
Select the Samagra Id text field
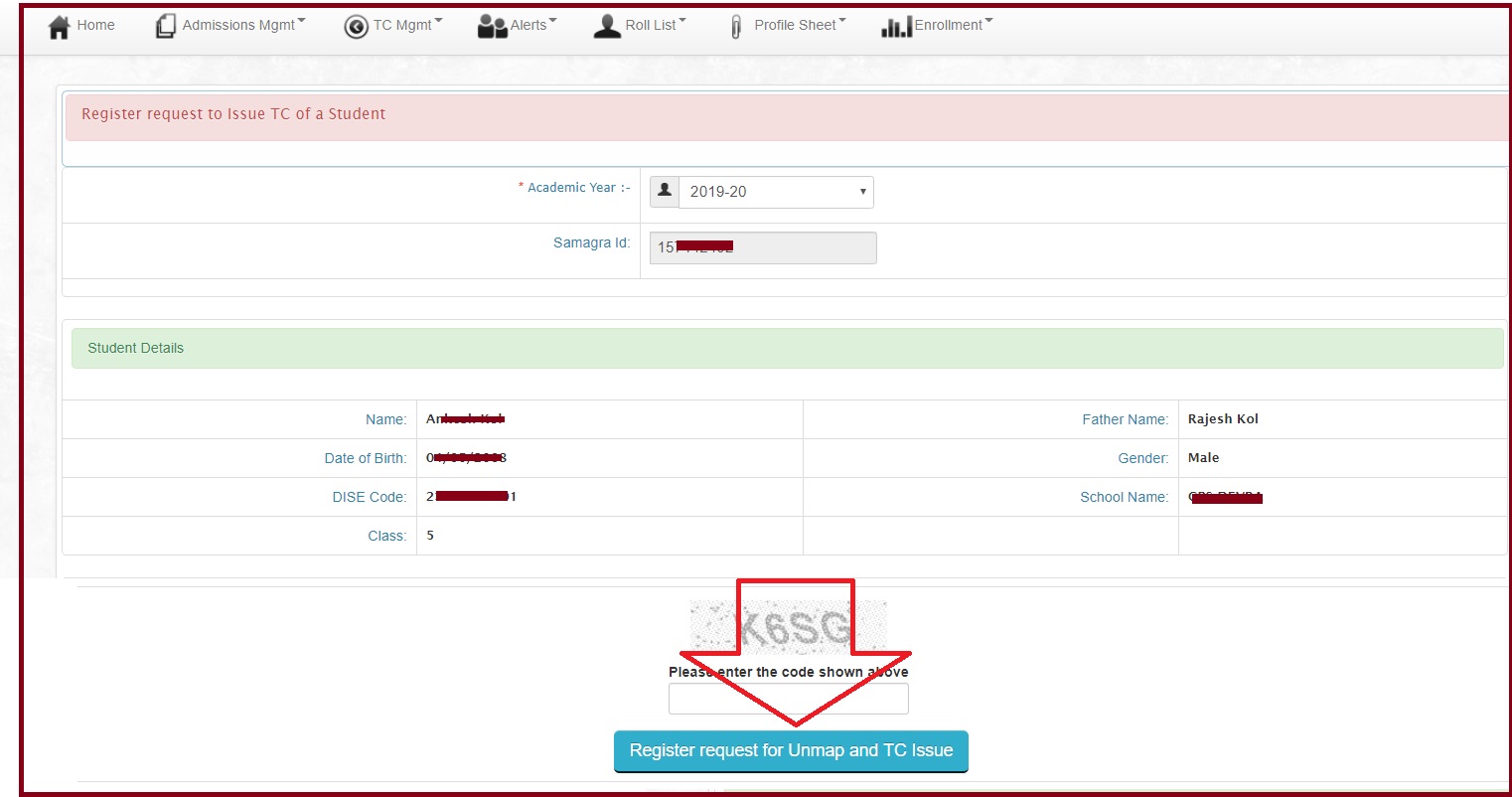(x=763, y=247)
